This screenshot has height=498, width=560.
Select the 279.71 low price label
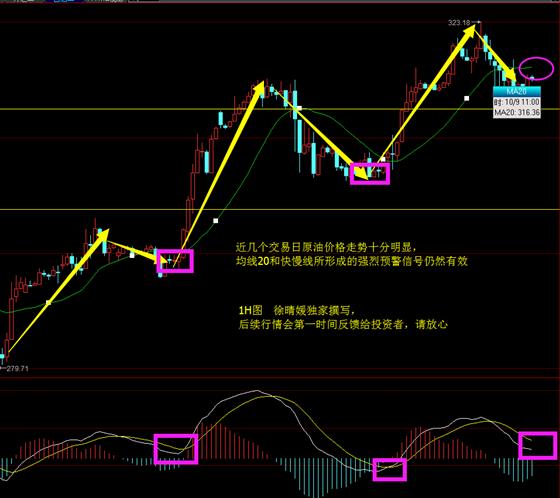17,368
